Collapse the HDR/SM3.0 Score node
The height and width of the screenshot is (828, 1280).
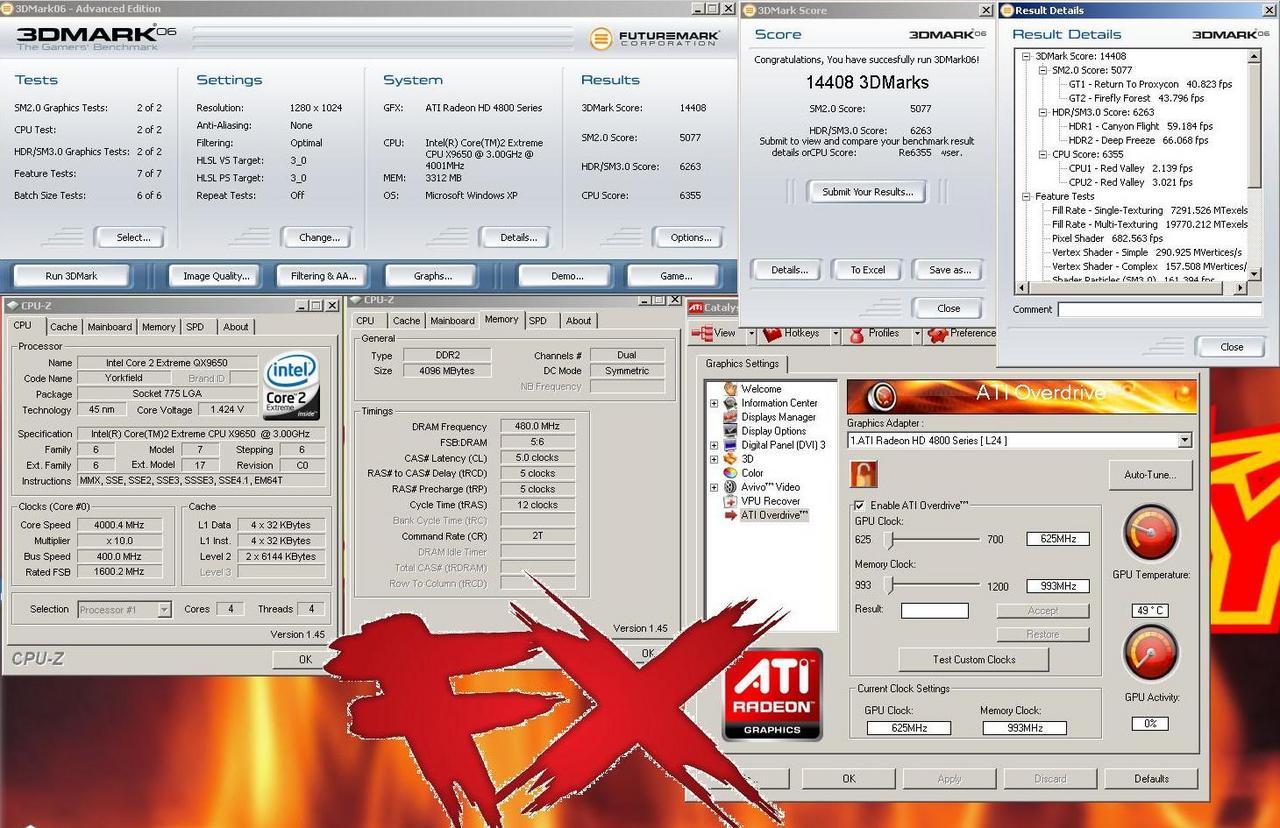1043,113
